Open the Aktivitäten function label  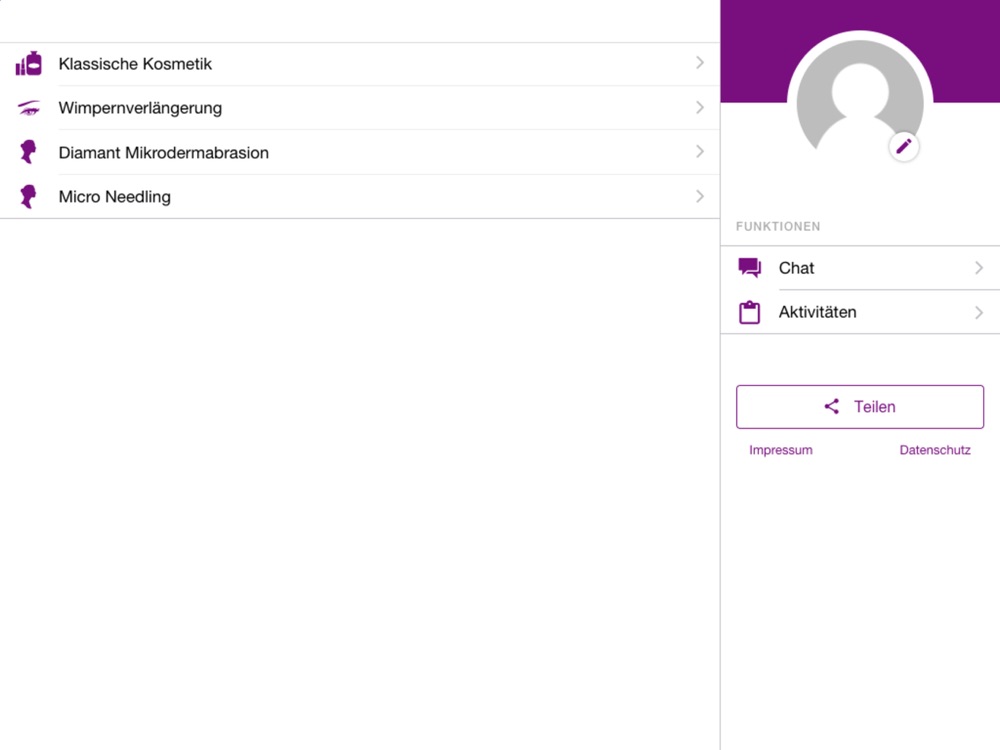coord(817,312)
